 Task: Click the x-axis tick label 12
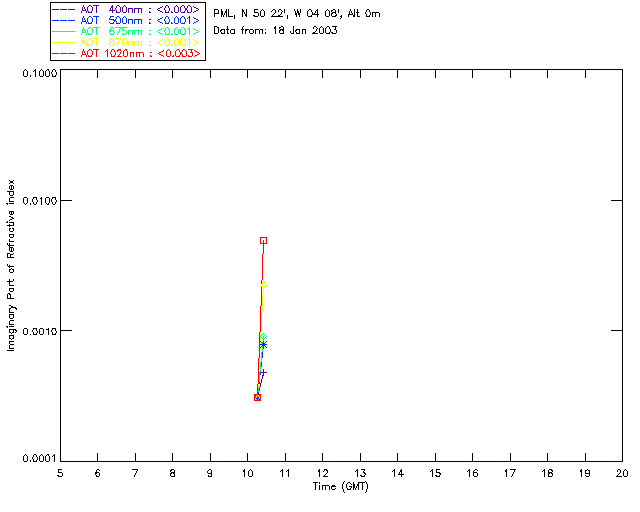pos(322,473)
